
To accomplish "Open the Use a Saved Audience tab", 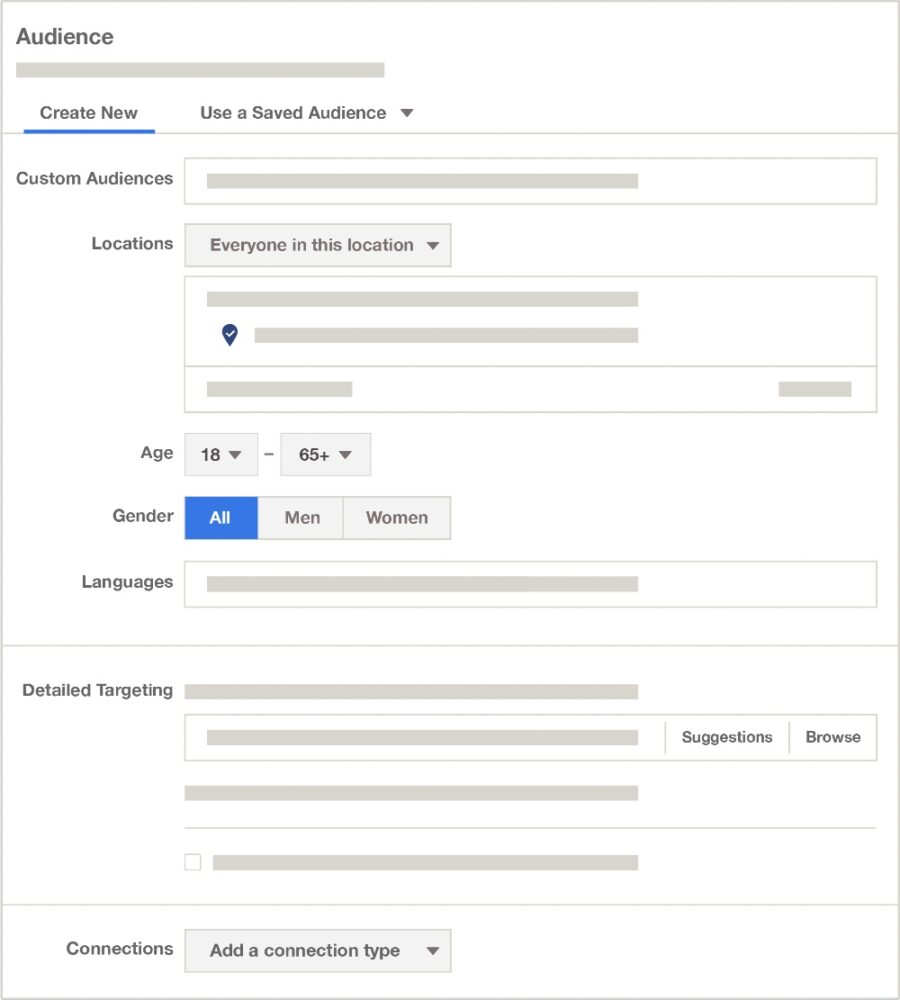I will 291,113.
